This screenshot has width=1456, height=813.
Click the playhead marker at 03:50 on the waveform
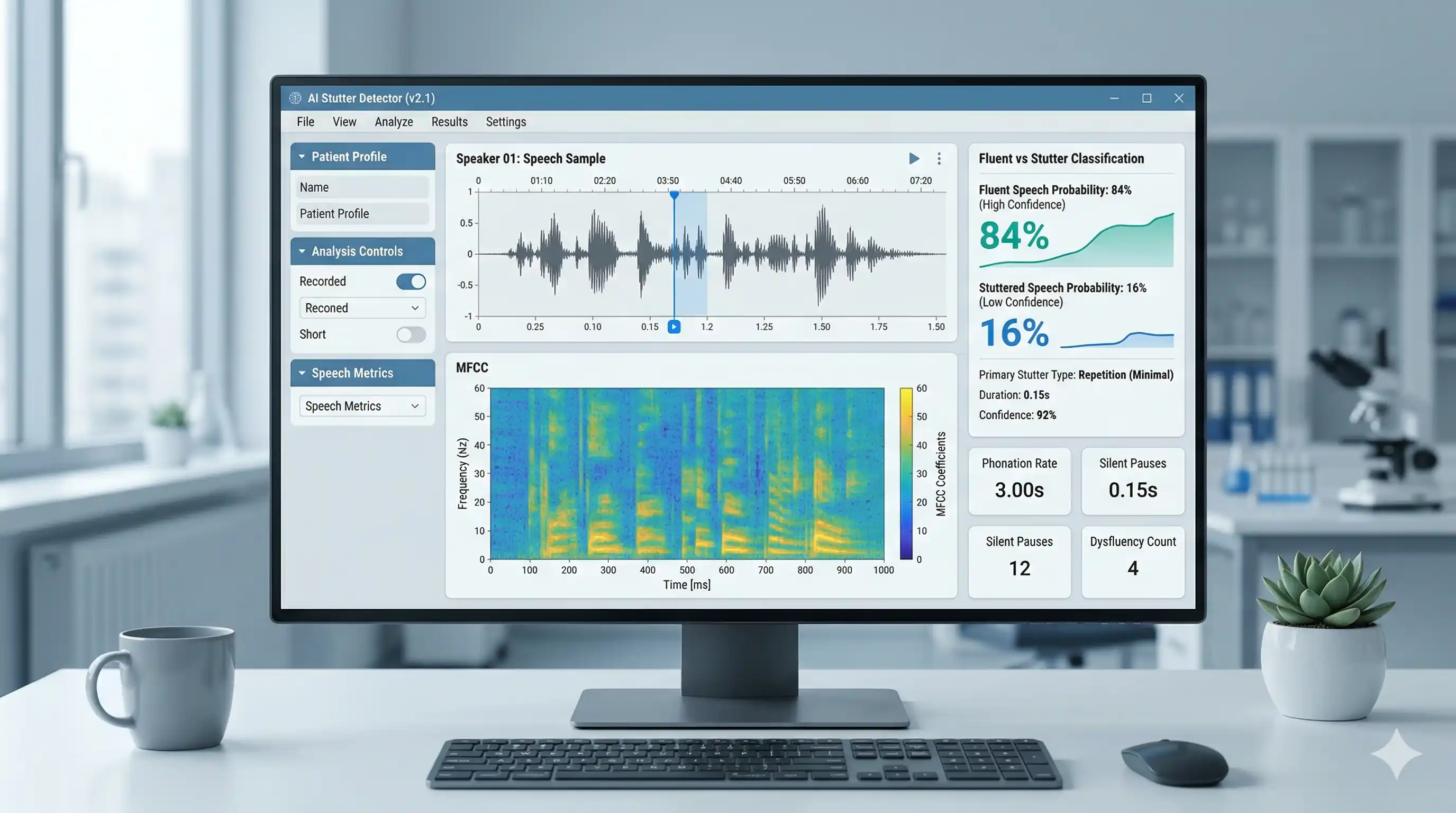coord(674,194)
